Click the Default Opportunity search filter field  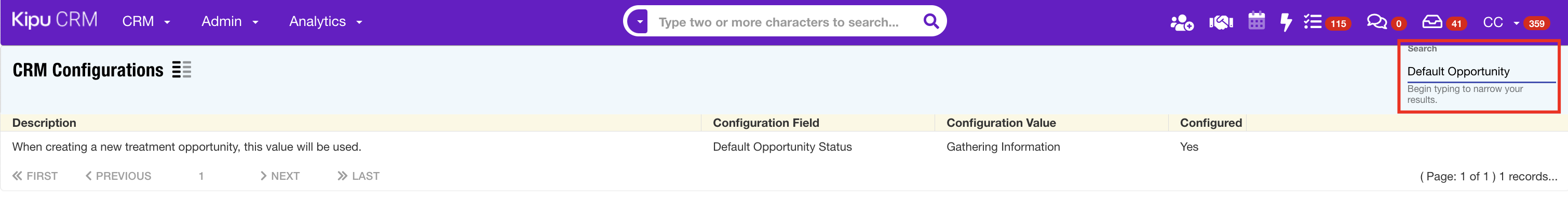(1479, 71)
